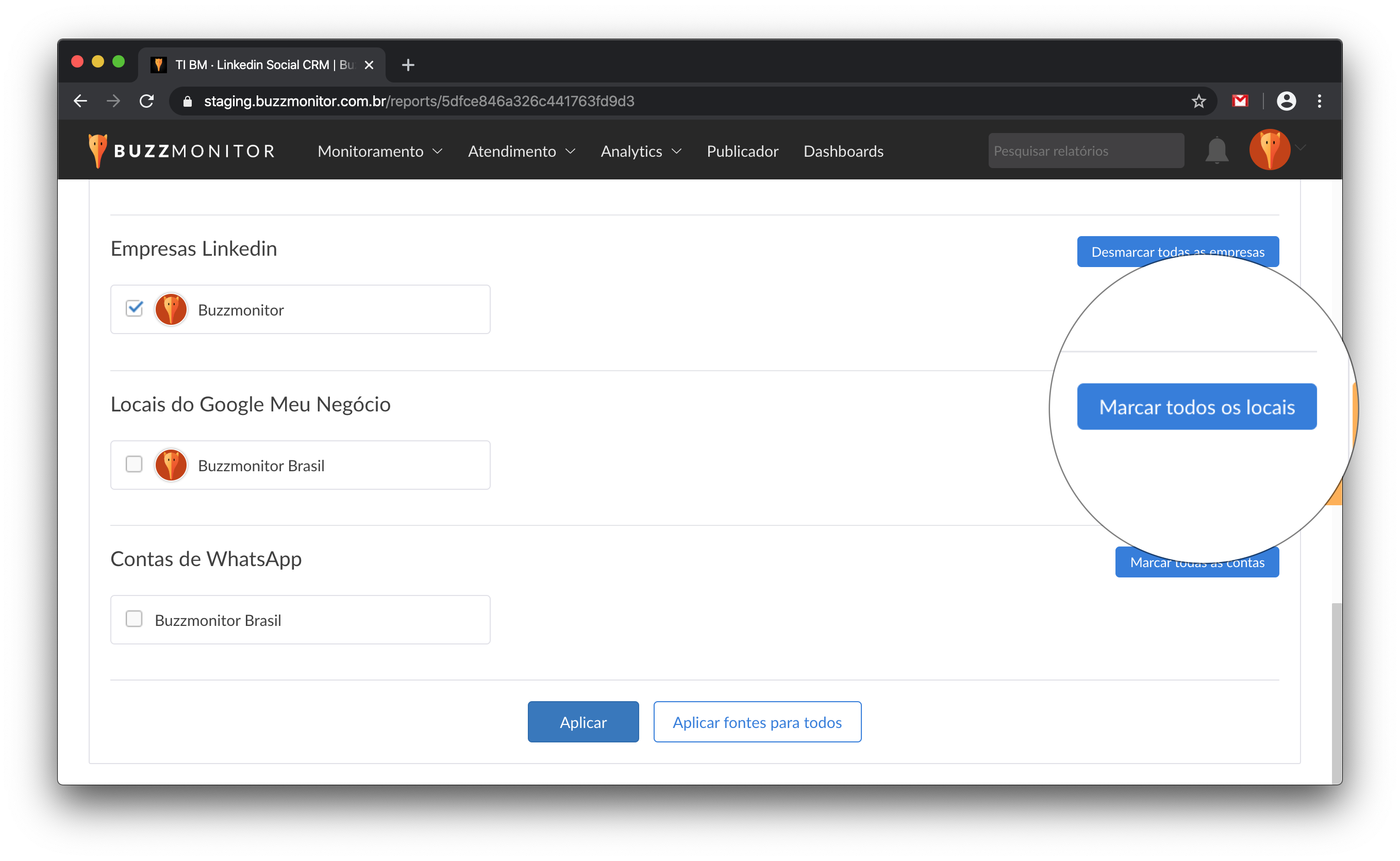Click the user avatar in the navbar
Viewport: 1400px width, 861px height.
click(1269, 150)
